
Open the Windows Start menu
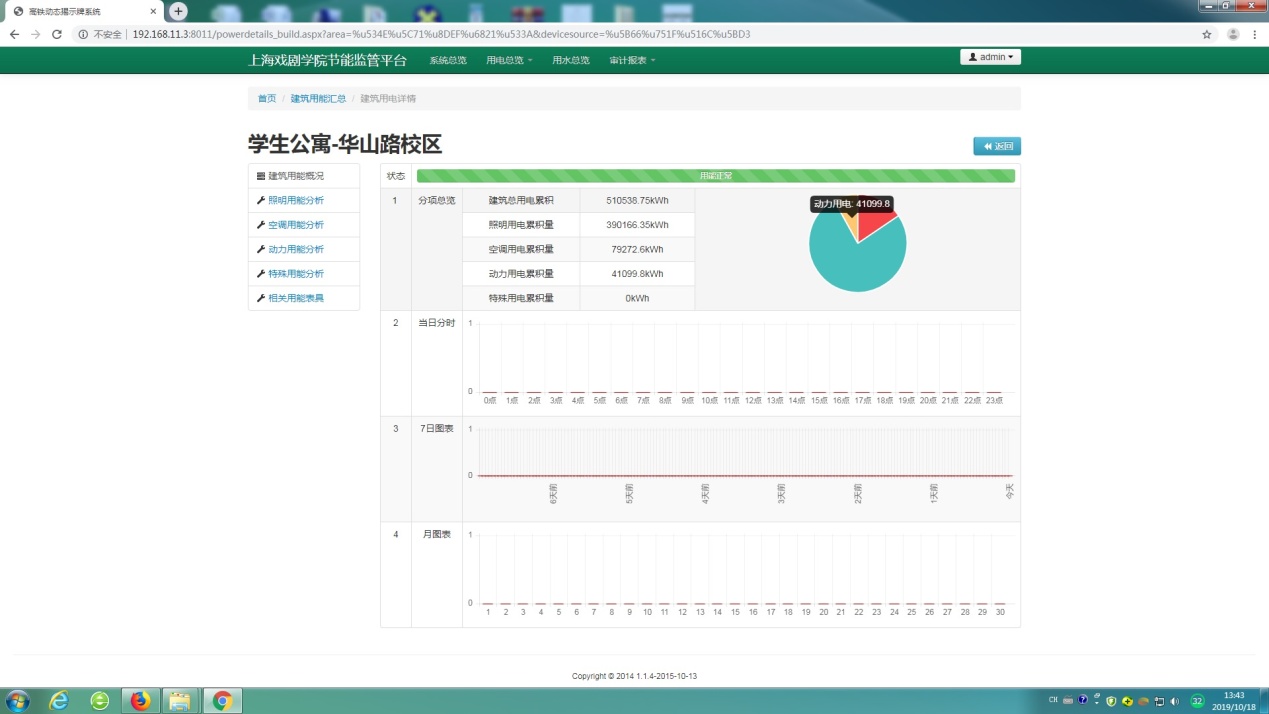tap(17, 701)
